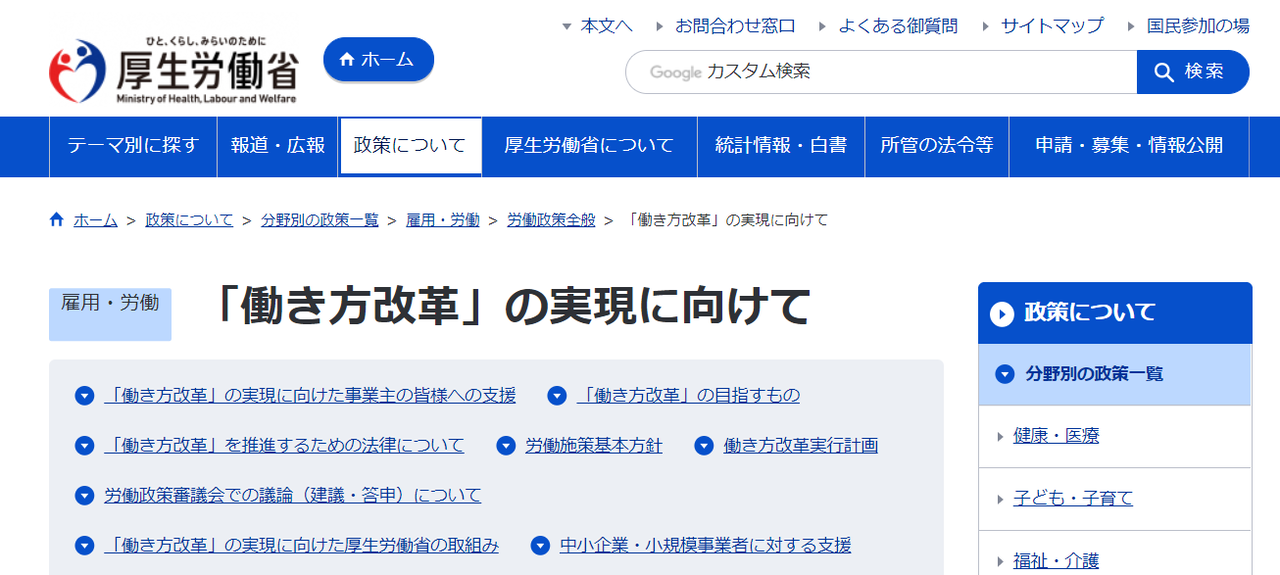Open the お問合わせ窓口 link
The width and height of the screenshot is (1280, 575).
click(735, 26)
